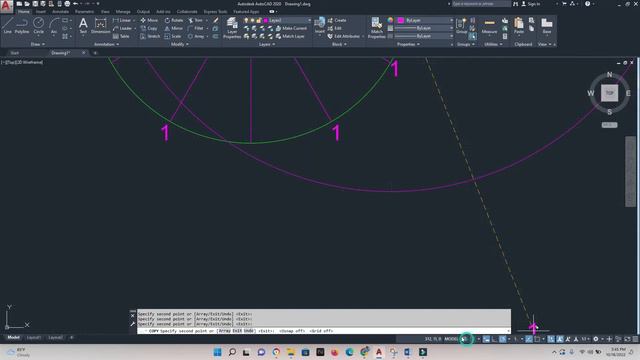Expand the Draw panel
Image resolution: width=640 pixels, height=360 pixels.
(38, 44)
